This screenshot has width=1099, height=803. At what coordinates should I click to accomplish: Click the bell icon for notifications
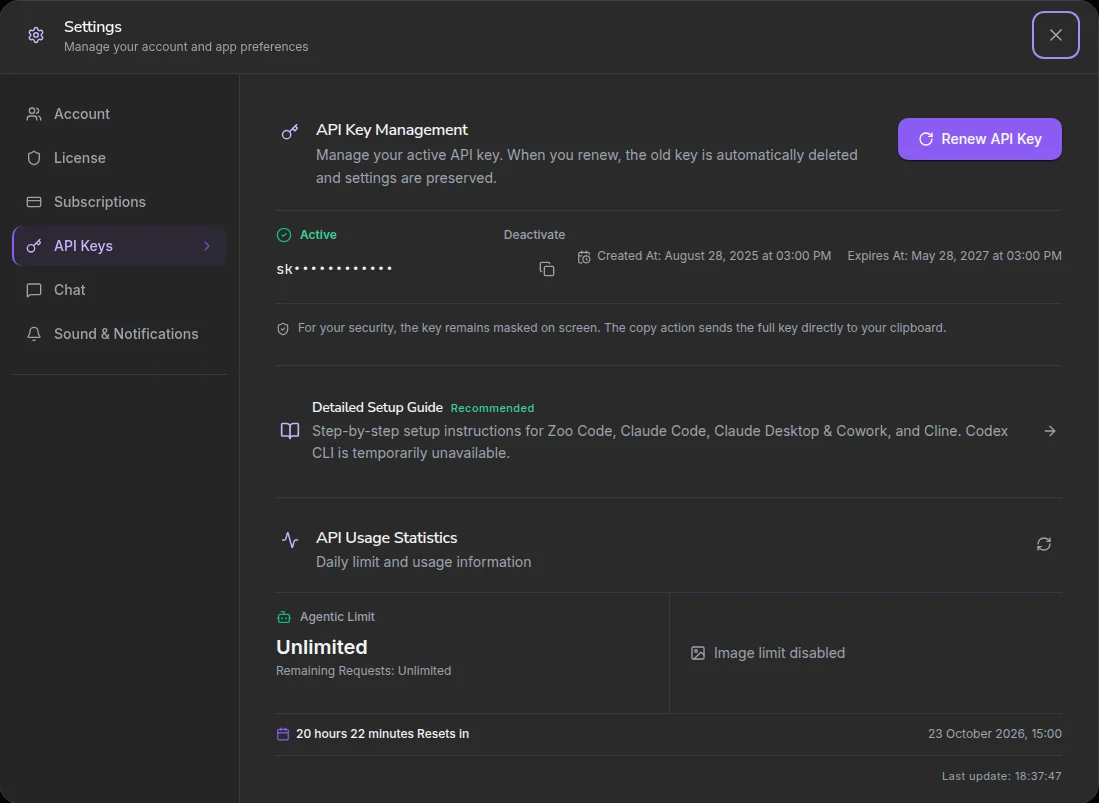tap(34, 334)
